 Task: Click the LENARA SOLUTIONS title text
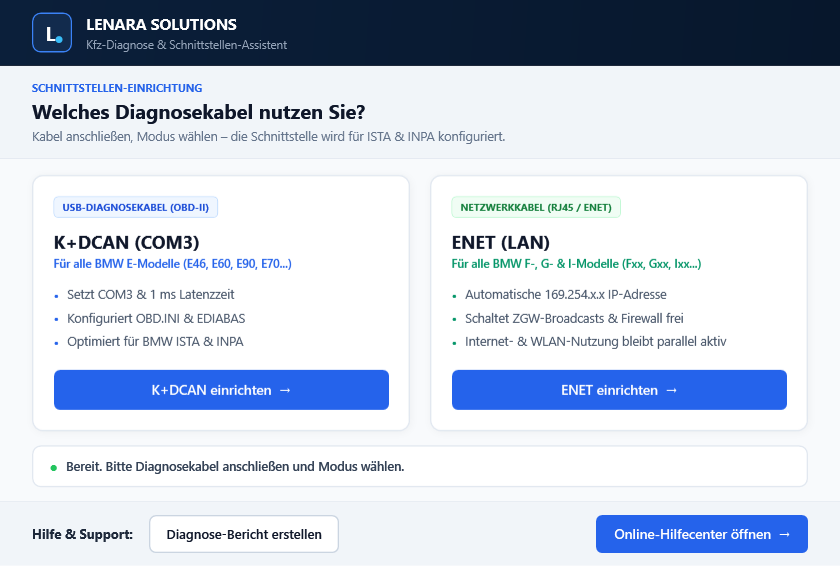coord(161,25)
